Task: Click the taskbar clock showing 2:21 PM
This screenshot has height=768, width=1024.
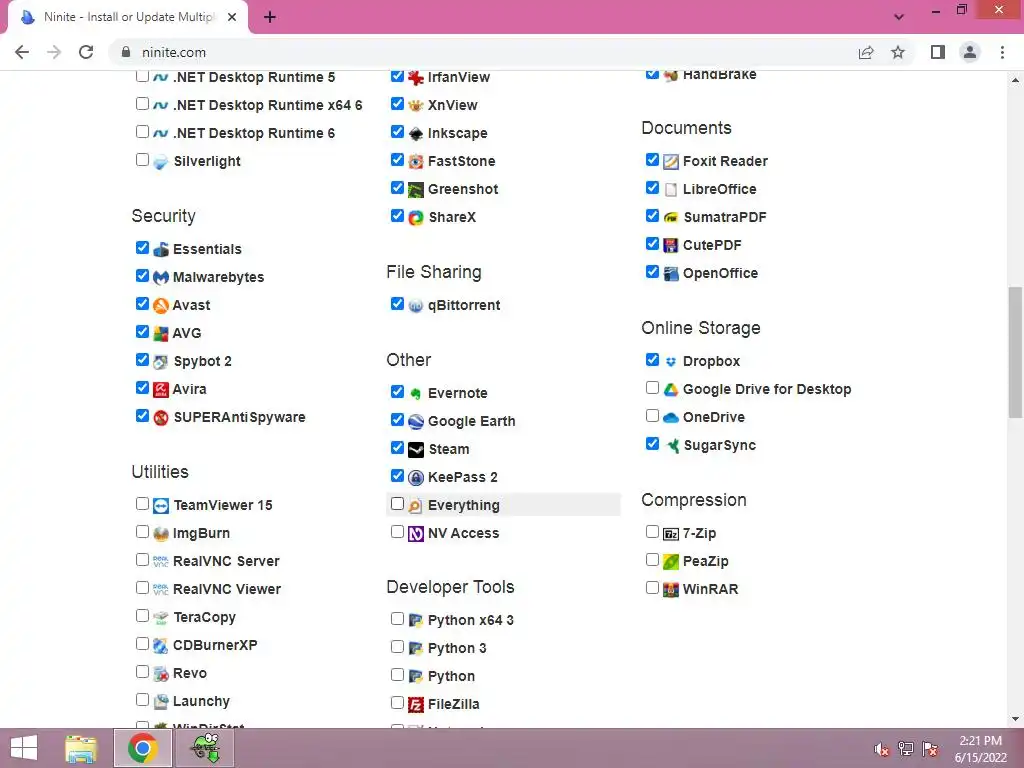Action: pyautogui.click(x=980, y=748)
